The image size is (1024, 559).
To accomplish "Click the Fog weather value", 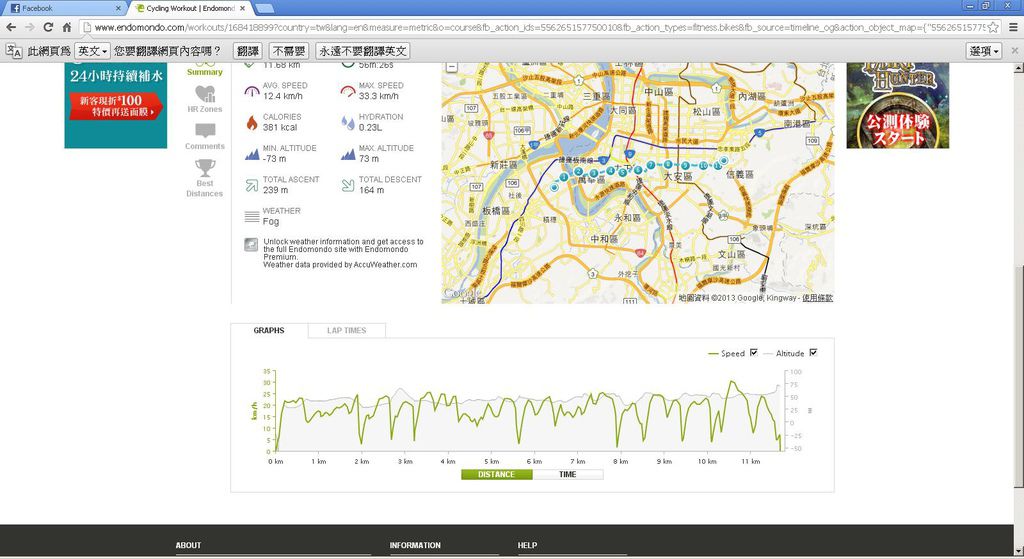I will (x=270, y=222).
